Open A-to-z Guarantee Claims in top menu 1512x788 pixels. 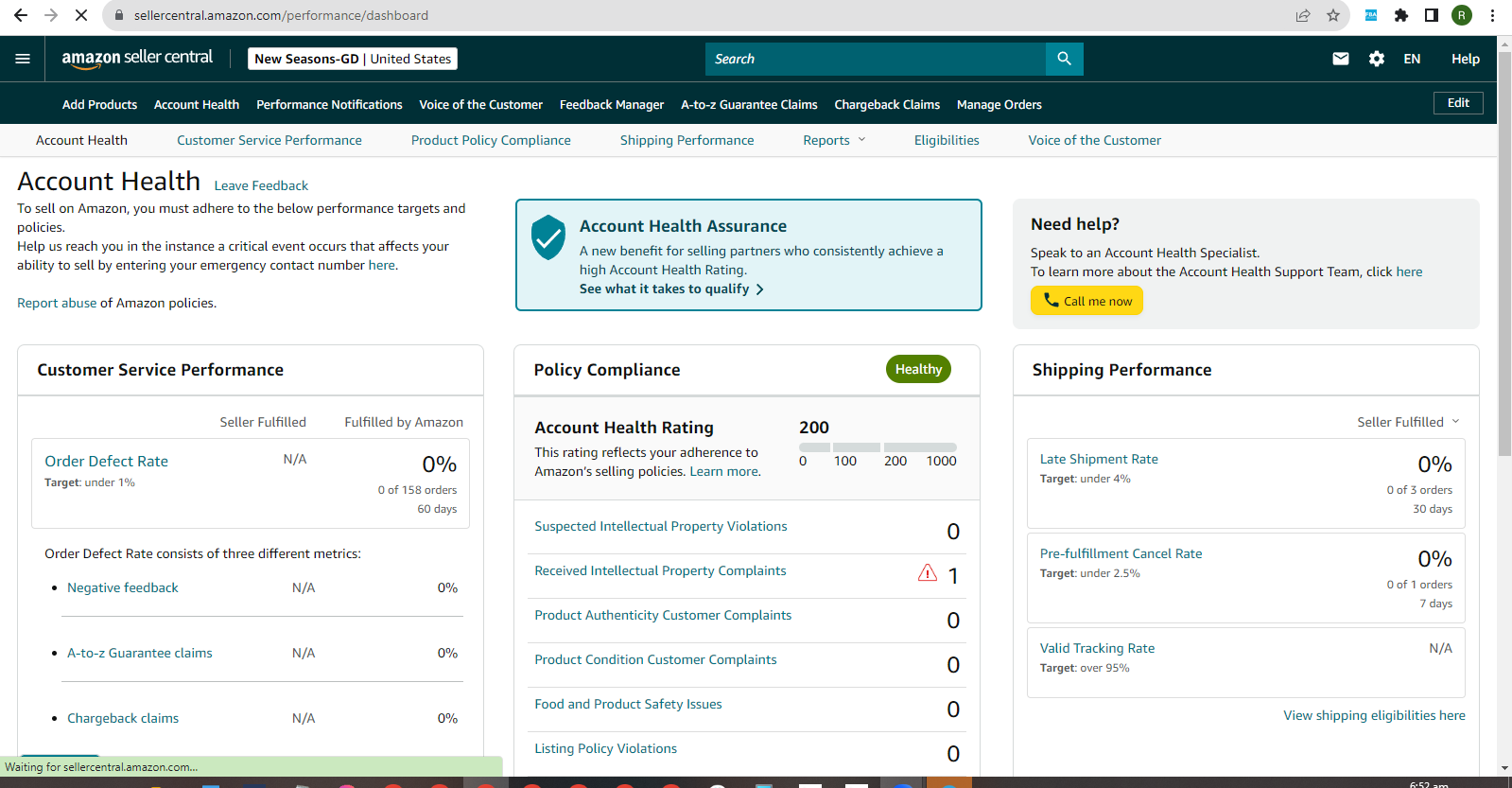[749, 105]
